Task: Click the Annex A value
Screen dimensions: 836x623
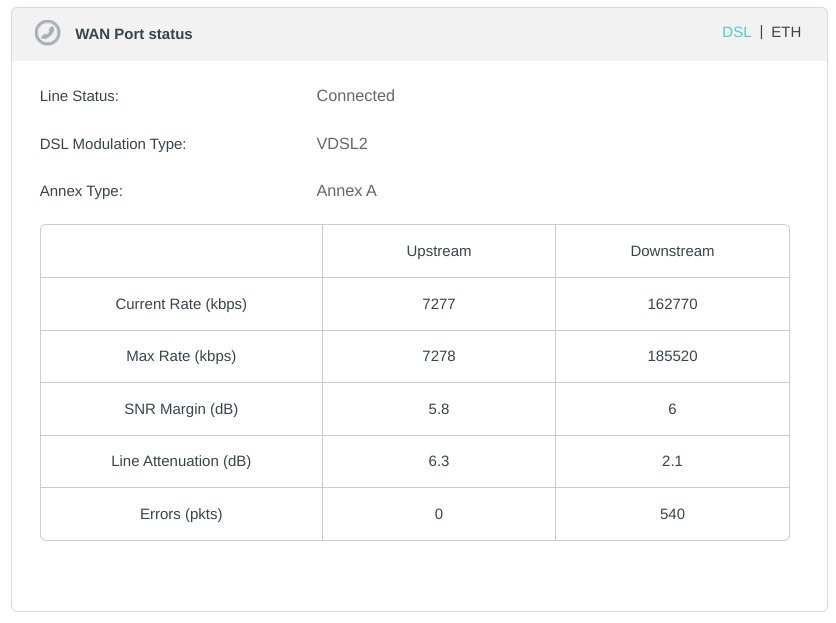Action: 346,191
